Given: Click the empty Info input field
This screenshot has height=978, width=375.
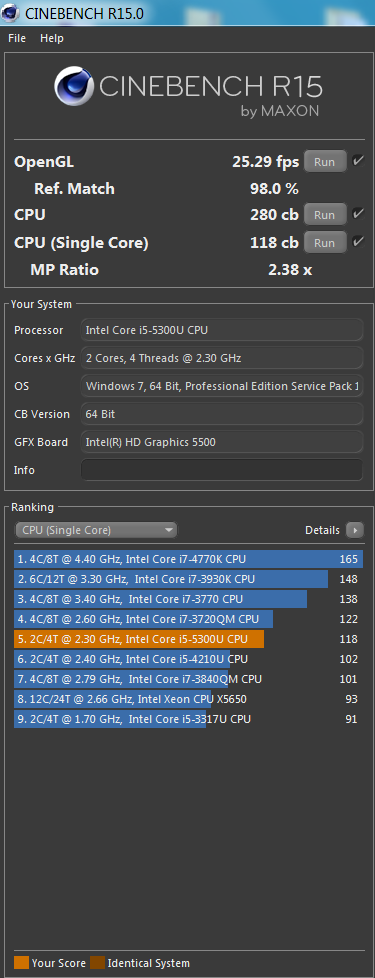Looking at the screenshot, I should 222,470.
